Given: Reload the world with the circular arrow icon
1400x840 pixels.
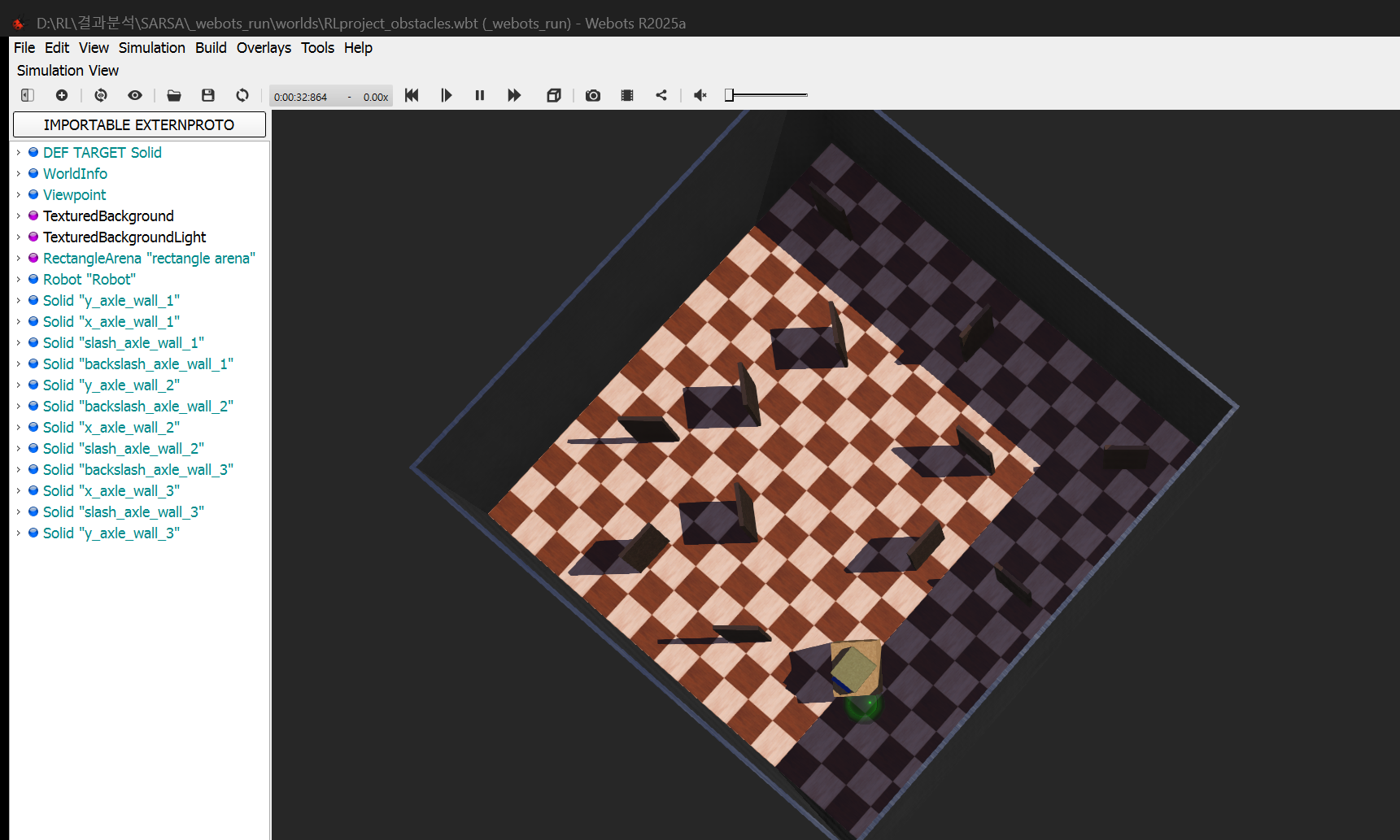Looking at the screenshot, I should coord(242,95).
